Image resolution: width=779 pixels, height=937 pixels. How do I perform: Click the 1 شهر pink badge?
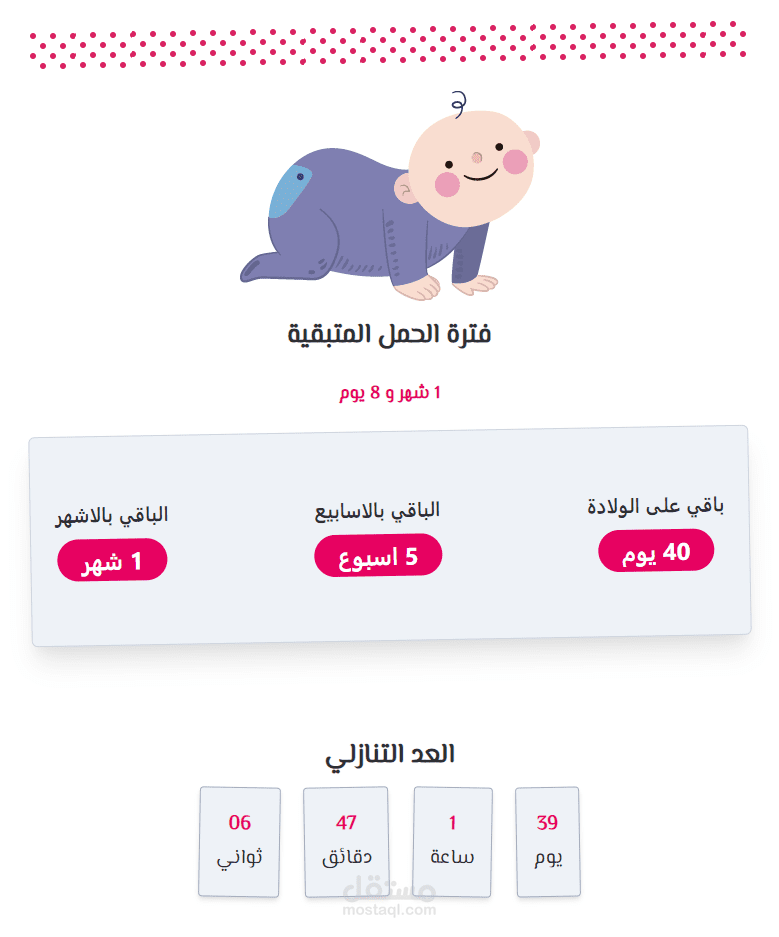[112, 560]
